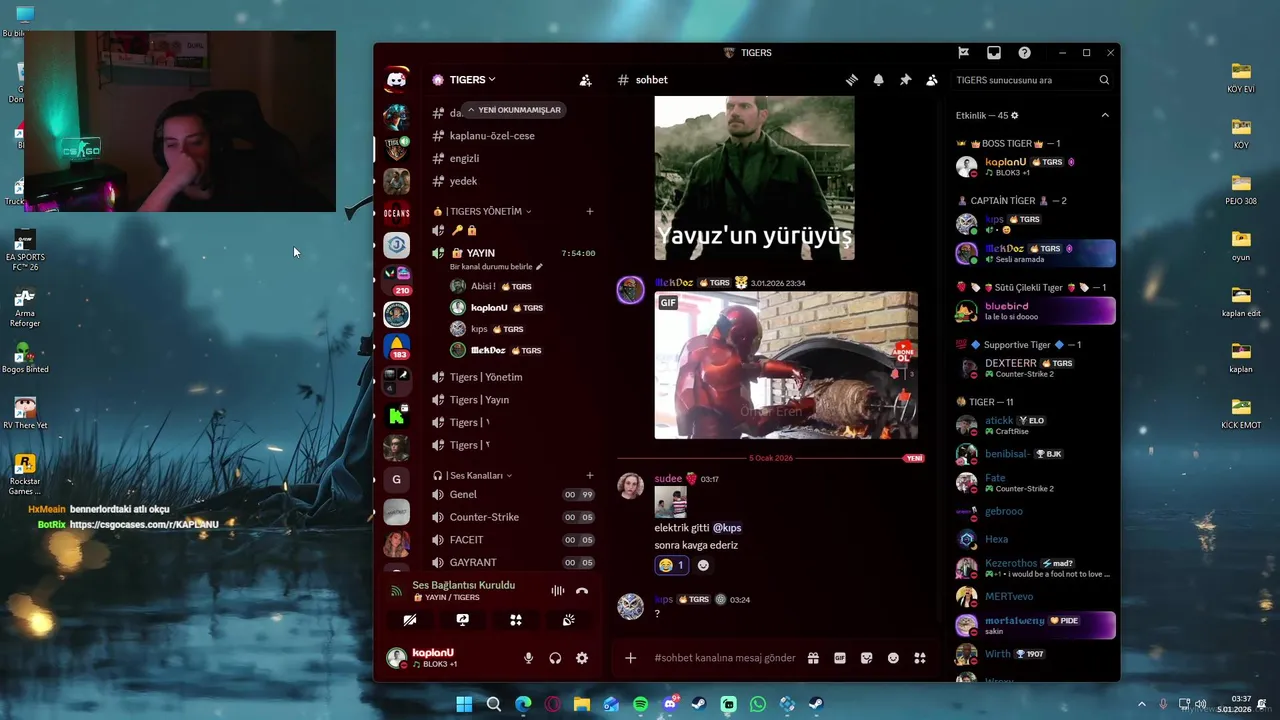1280x720 pixels.
Task: Open the OCEAN'S server icon
Action: coord(397,213)
